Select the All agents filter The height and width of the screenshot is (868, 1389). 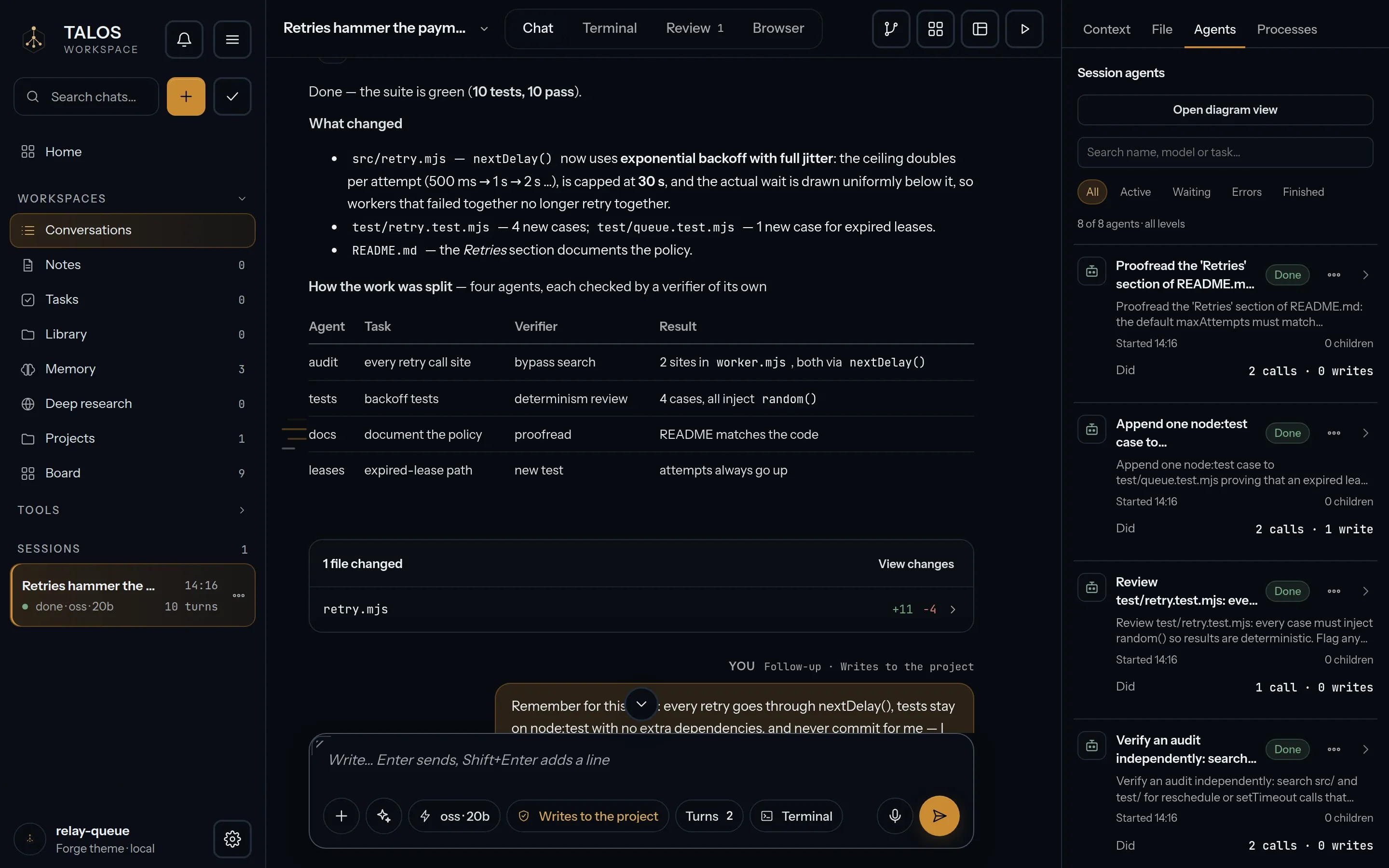(x=1092, y=192)
